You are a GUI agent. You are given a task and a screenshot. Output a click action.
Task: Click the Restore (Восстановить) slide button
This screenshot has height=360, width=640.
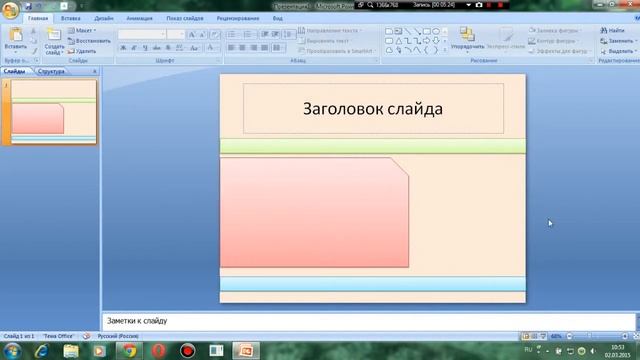[x=89, y=41]
